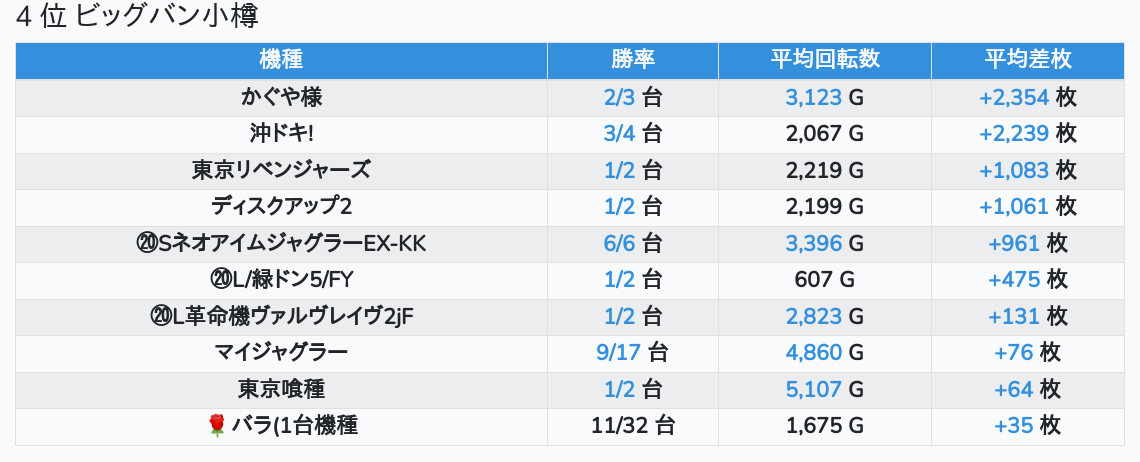This screenshot has height=462, width=1140.
Task: Click the +961 difference link
Action: 1014,243
